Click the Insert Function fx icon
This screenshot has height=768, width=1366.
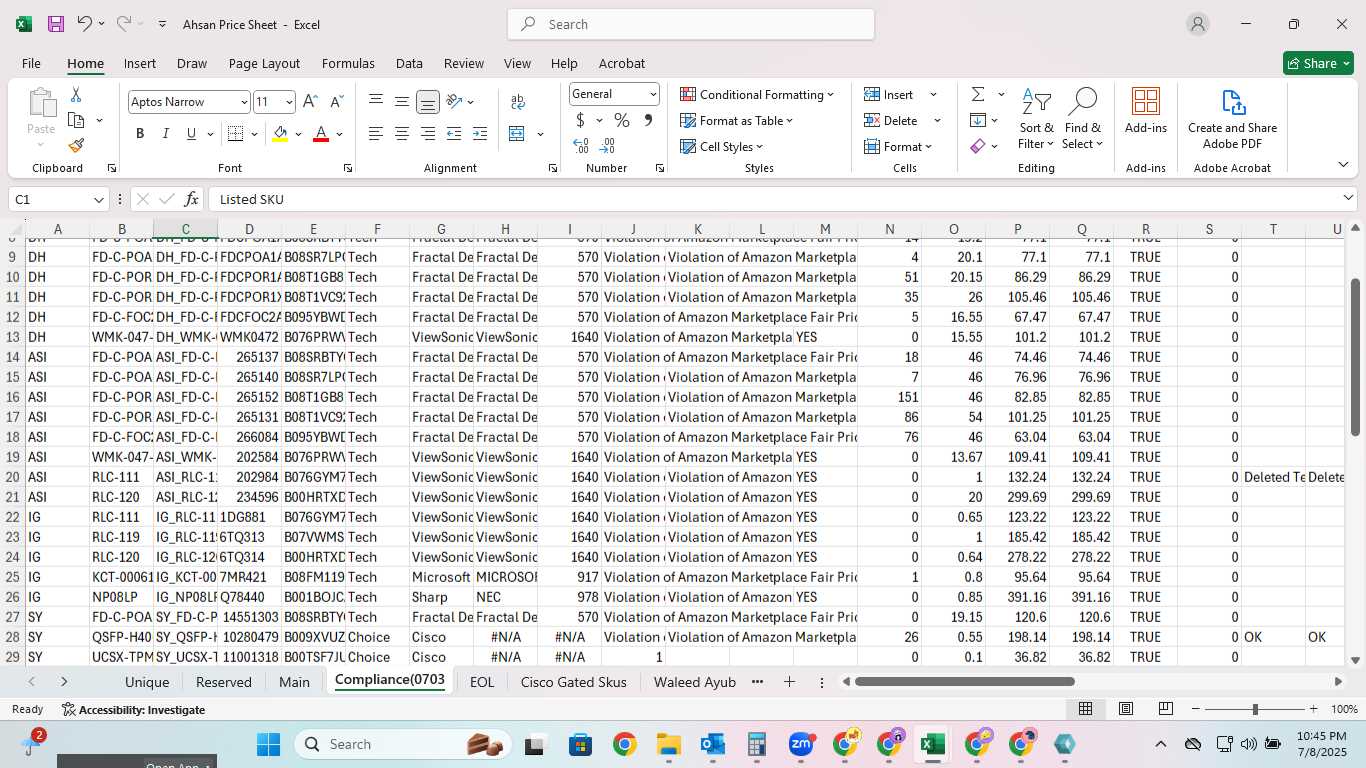pos(192,199)
